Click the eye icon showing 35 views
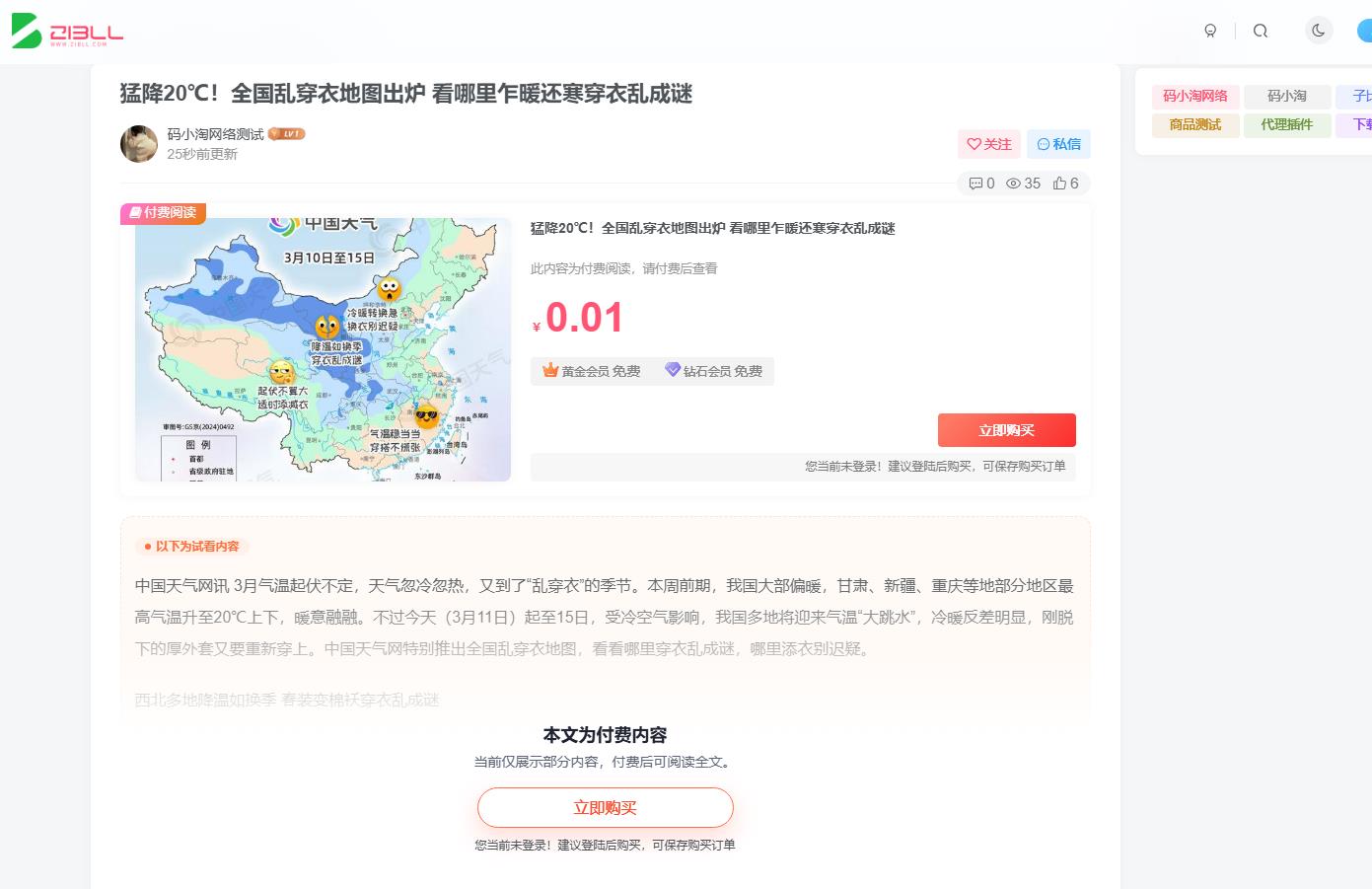 1013,184
